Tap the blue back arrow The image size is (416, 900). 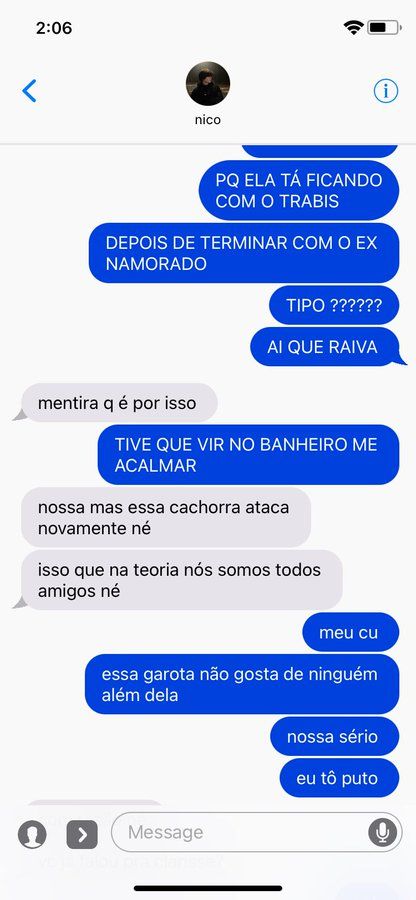29,91
